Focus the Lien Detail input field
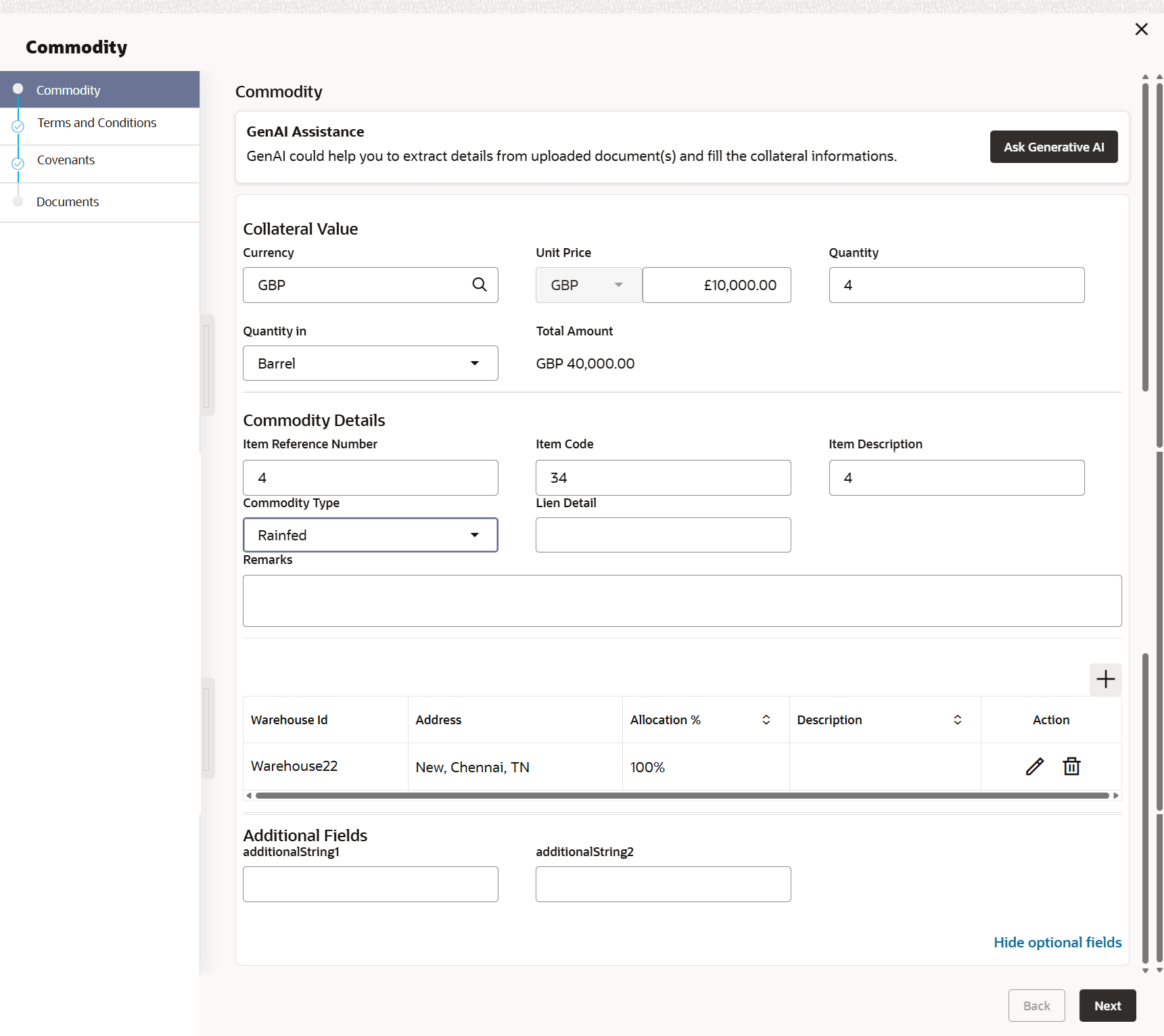This screenshot has height=1036, width=1164. point(663,535)
